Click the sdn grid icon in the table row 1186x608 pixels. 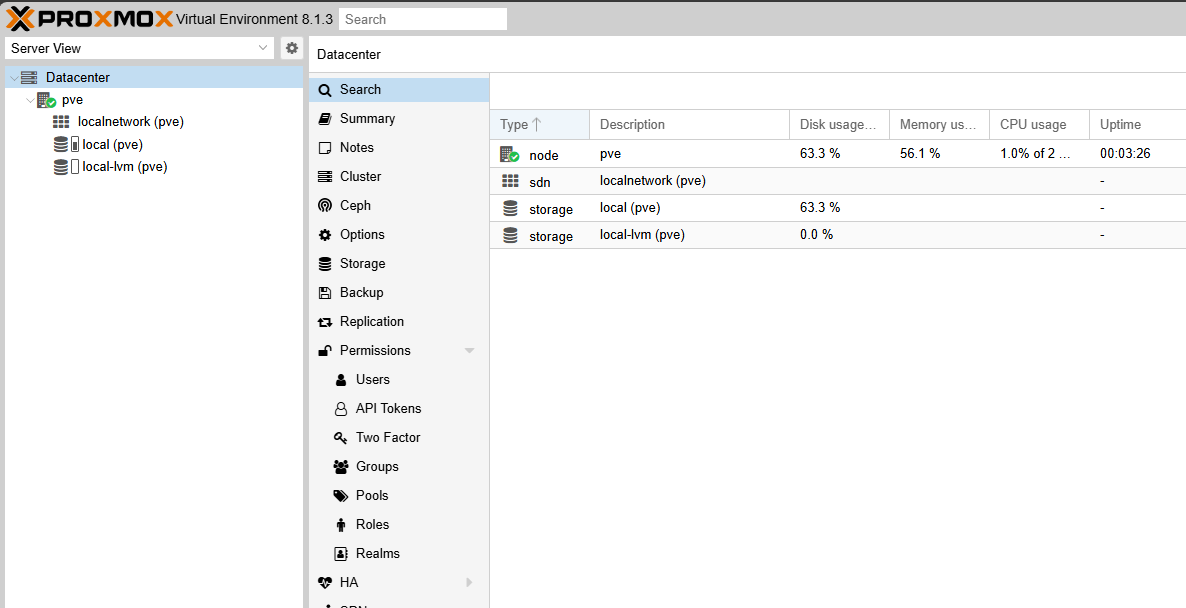[x=511, y=181]
